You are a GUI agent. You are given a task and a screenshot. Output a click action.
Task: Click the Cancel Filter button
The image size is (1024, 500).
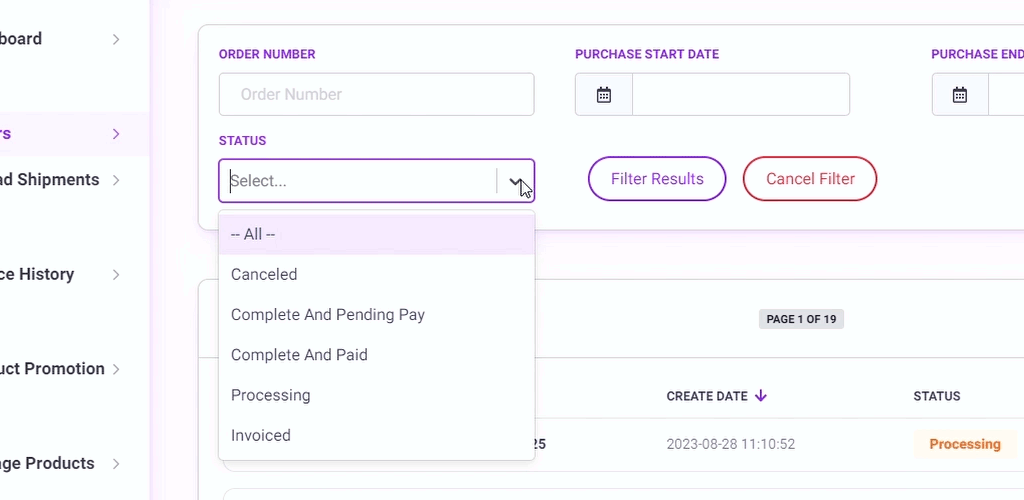[x=810, y=179]
